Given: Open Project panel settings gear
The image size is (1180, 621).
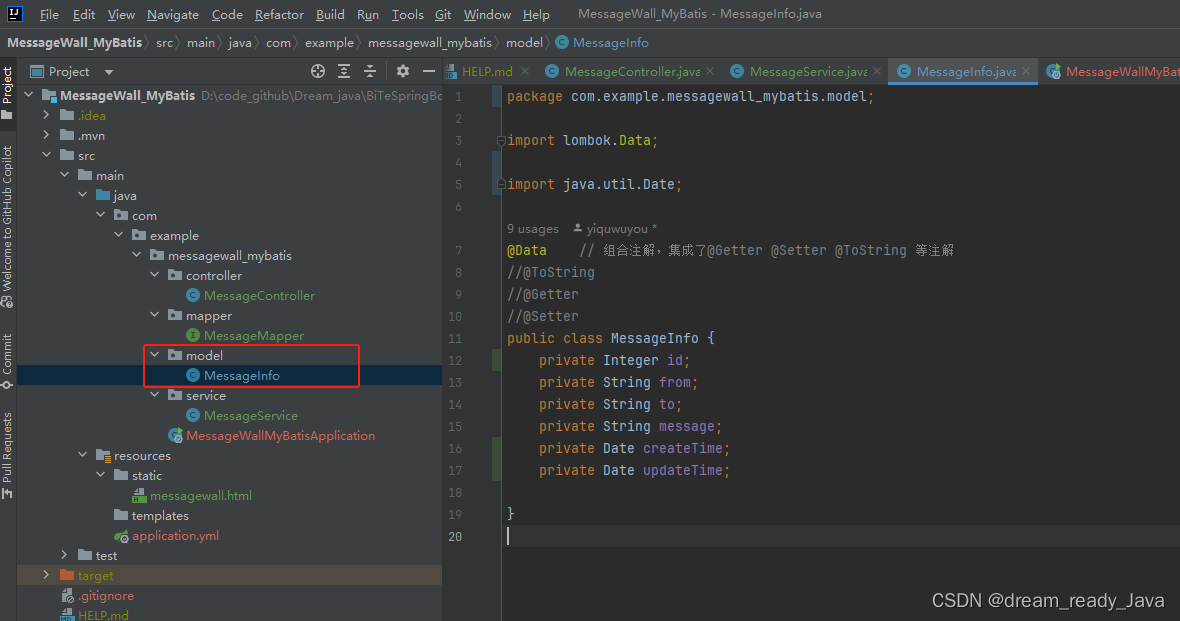Looking at the screenshot, I should click(x=403, y=72).
